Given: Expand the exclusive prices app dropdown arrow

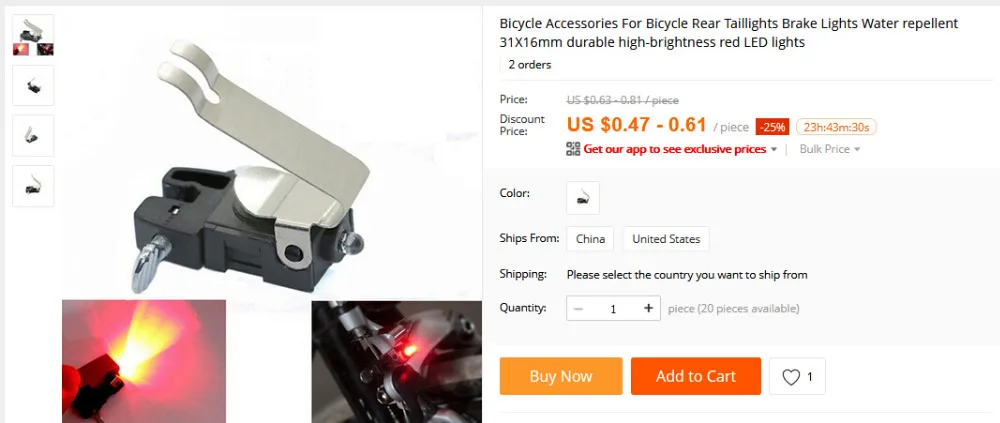Looking at the screenshot, I should point(774,149).
